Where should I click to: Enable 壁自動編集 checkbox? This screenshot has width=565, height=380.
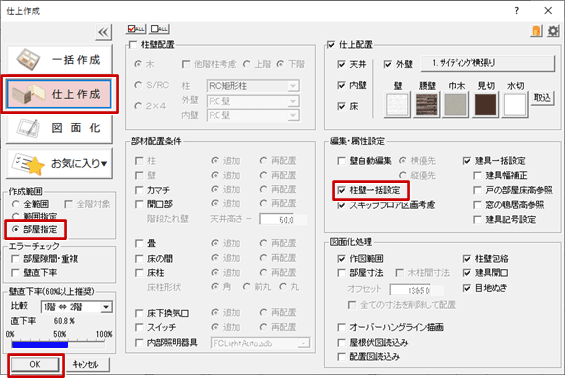click(x=342, y=160)
